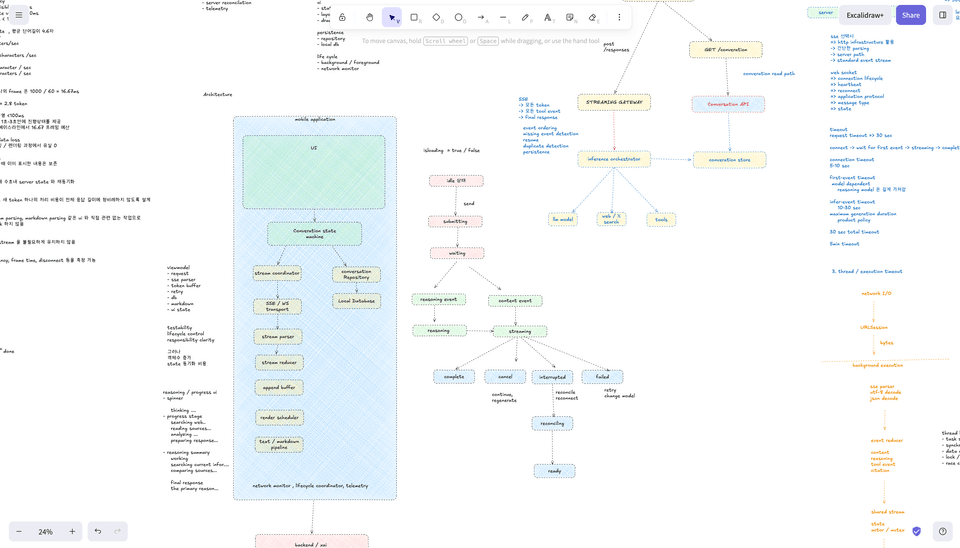Viewport: 960px width, 548px height.
Task: Toggle the library sidebar panel
Action: tap(943, 15)
